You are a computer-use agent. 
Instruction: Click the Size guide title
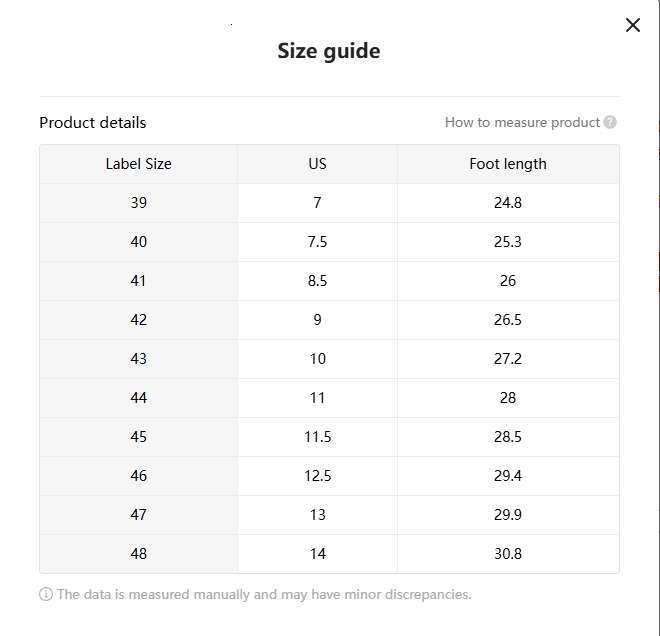[329, 51]
